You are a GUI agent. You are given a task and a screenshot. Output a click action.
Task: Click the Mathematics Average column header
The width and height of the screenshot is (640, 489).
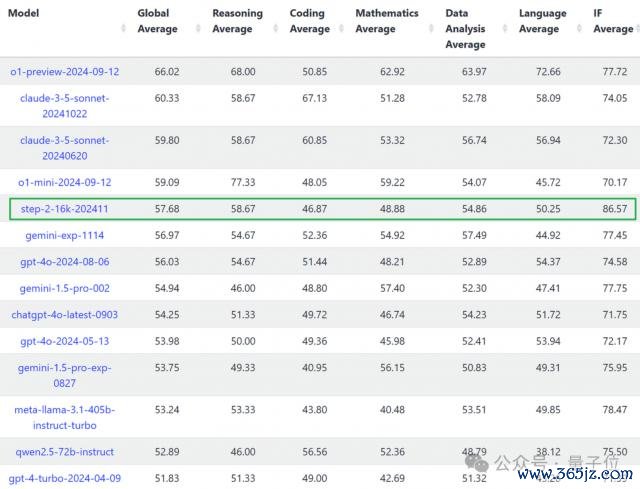tap(387, 21)
